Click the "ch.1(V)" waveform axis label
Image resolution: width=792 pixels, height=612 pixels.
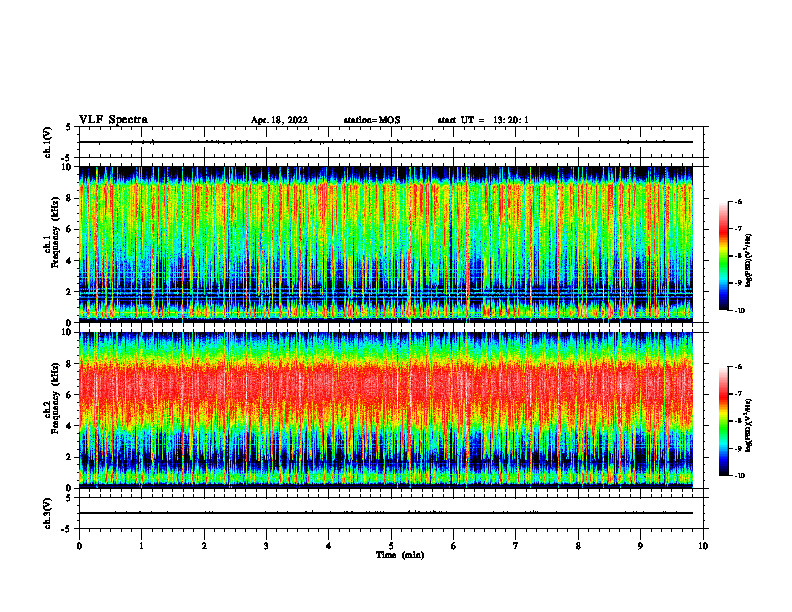coord(48,142)
